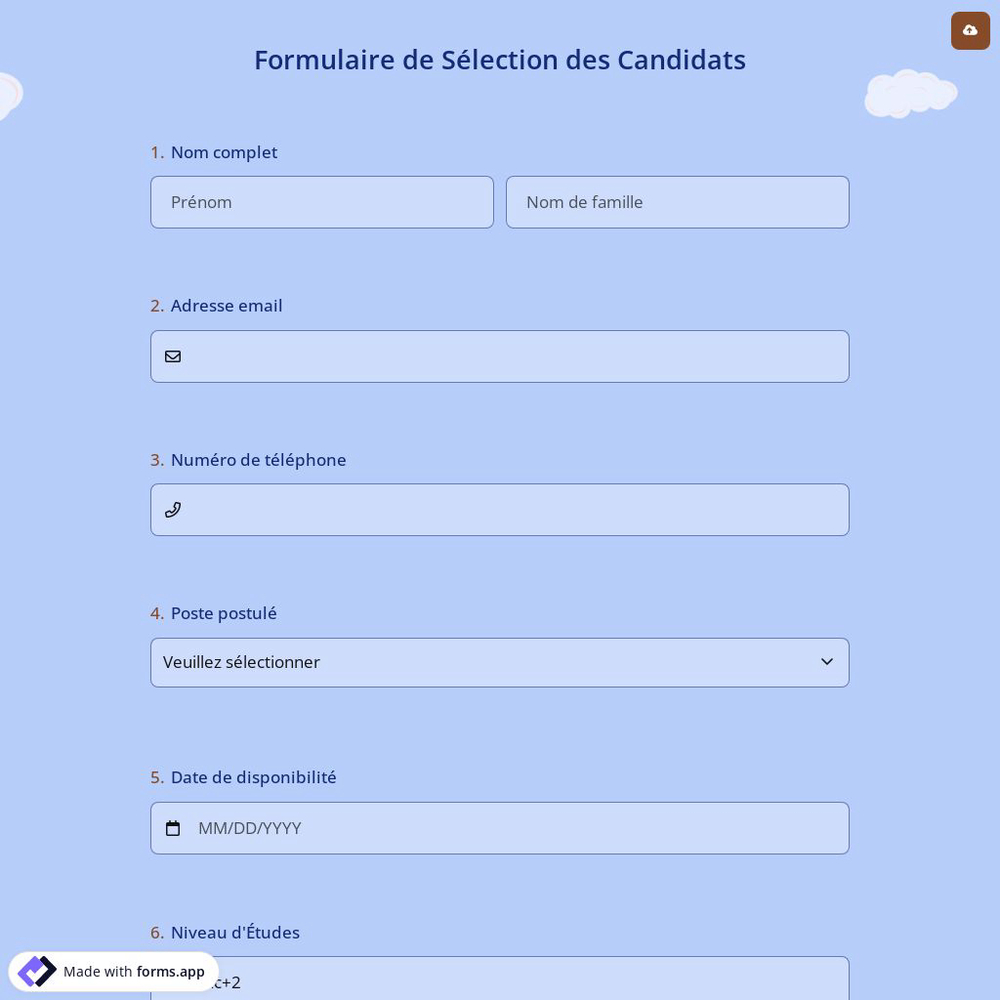The width and height of the screenshot is (1000, 1000).
Task: Click the "Poste postulé" question label
Action: tap(223, 613)
